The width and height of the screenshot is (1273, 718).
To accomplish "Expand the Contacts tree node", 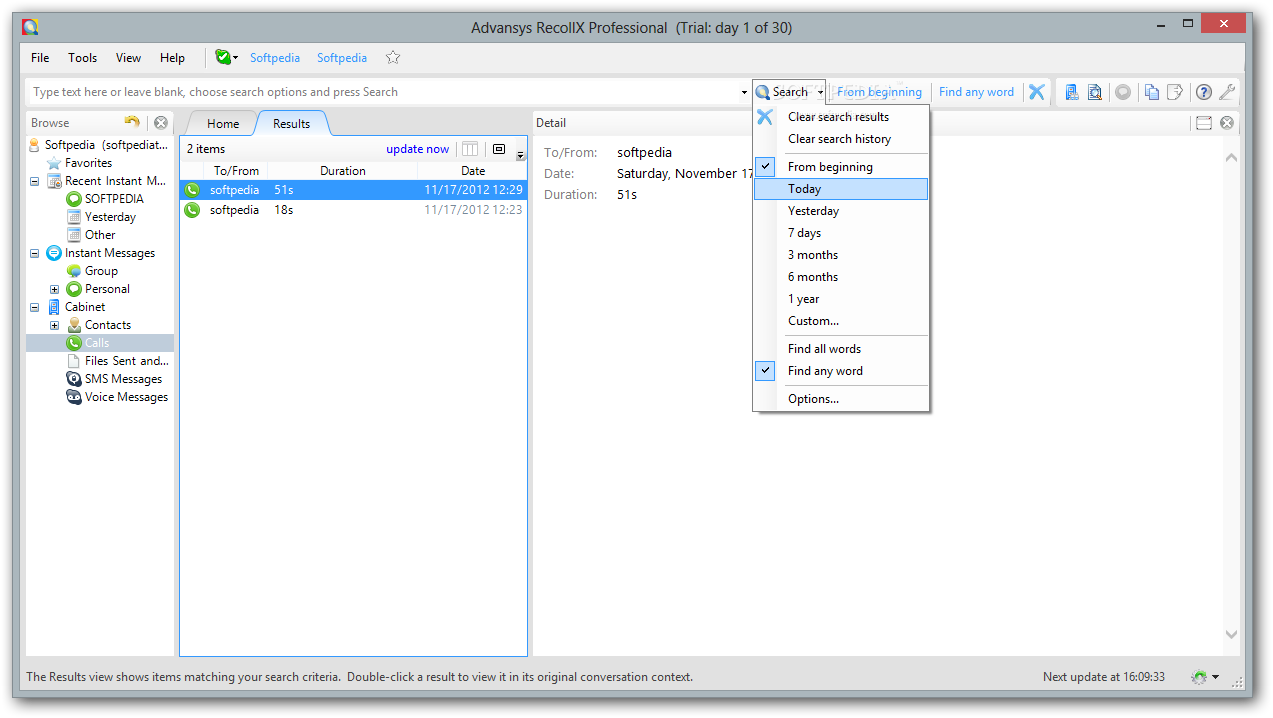I will (x=54, y=325).
